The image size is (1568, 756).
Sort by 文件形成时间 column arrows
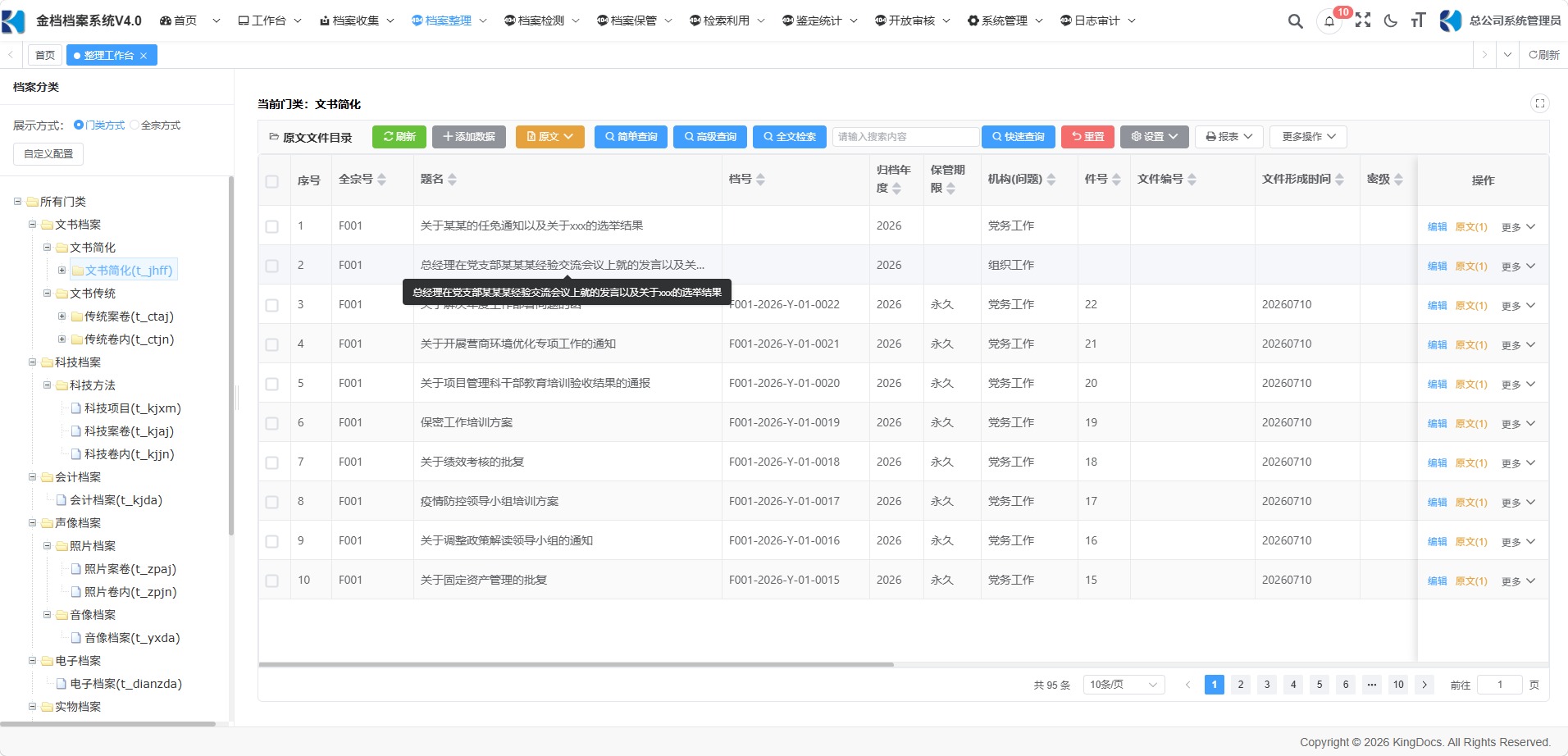(1339, 180)
